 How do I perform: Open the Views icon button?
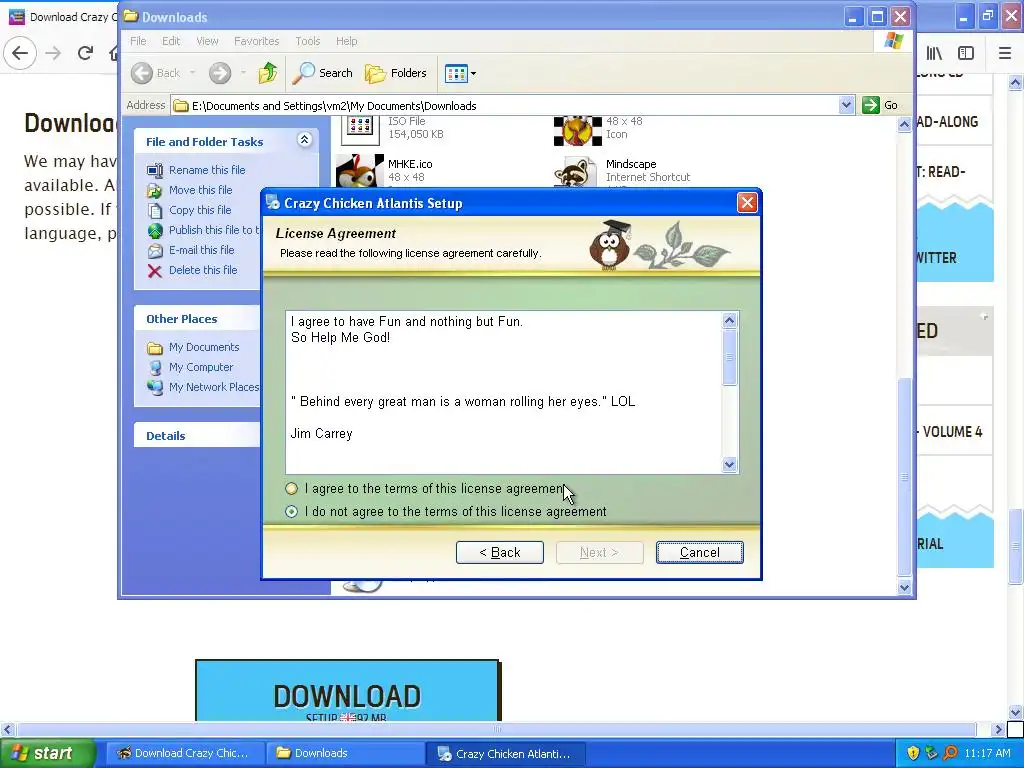[456, 73]
